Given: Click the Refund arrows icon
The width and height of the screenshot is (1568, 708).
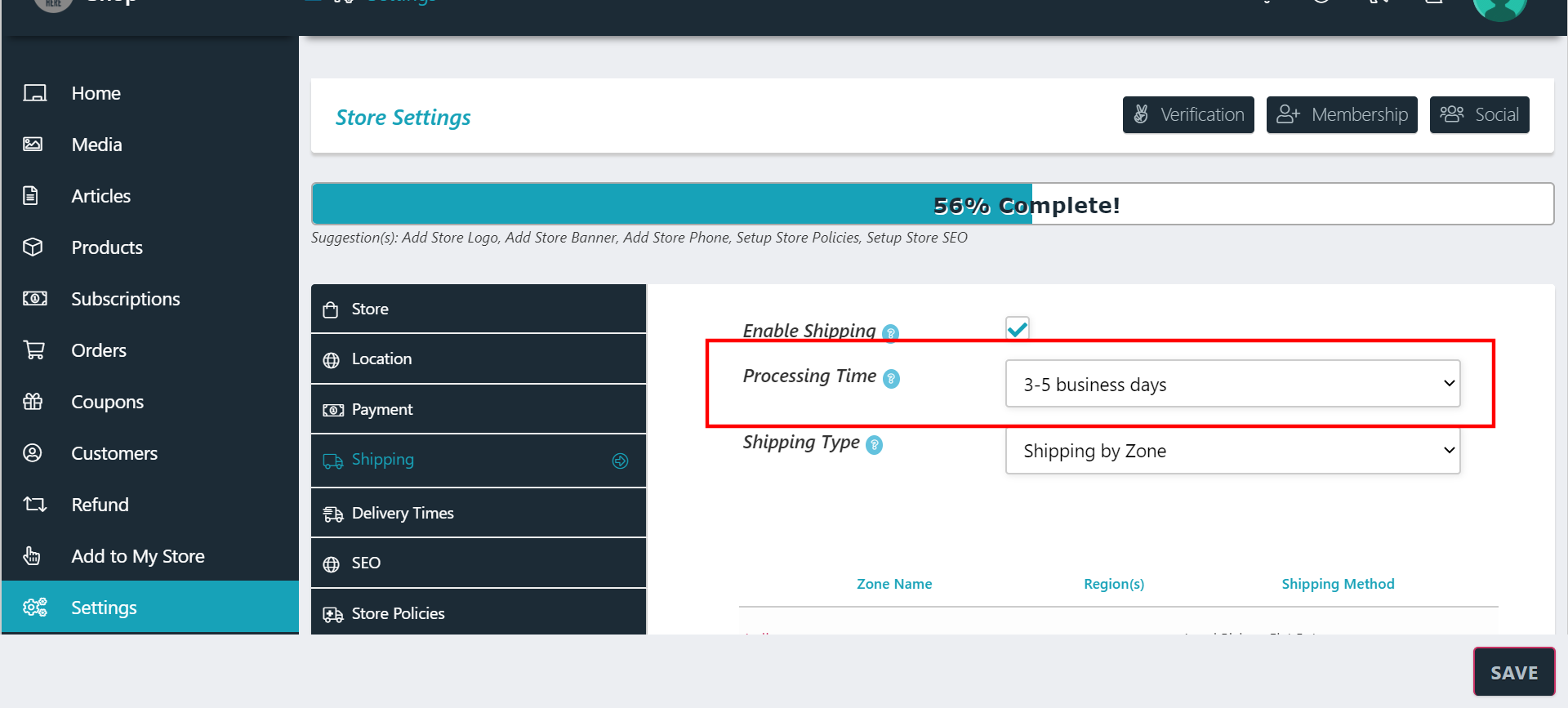Looking at the screenshot, I should pos(34,505).
